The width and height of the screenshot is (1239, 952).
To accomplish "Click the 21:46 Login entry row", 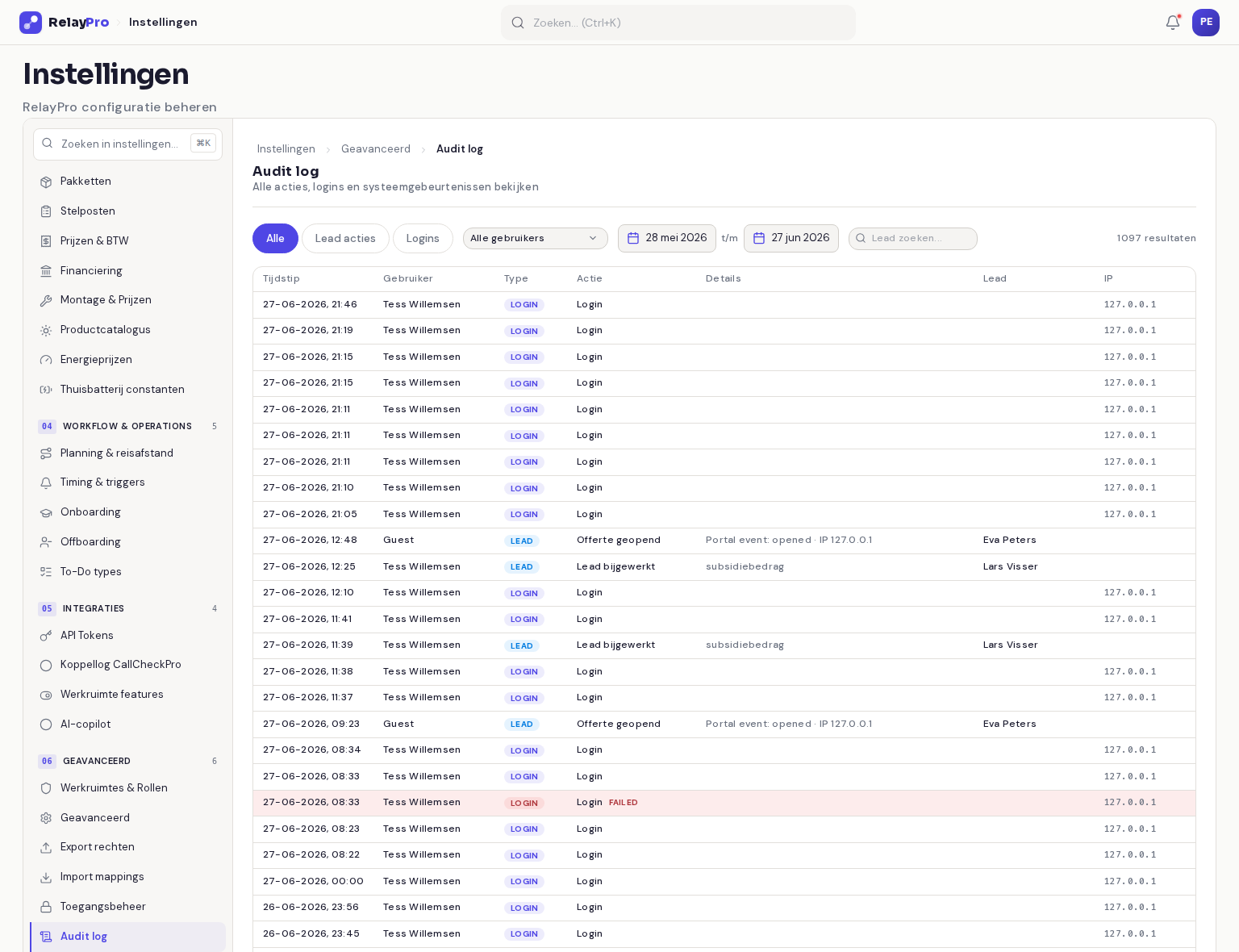I will coord(724,305).
